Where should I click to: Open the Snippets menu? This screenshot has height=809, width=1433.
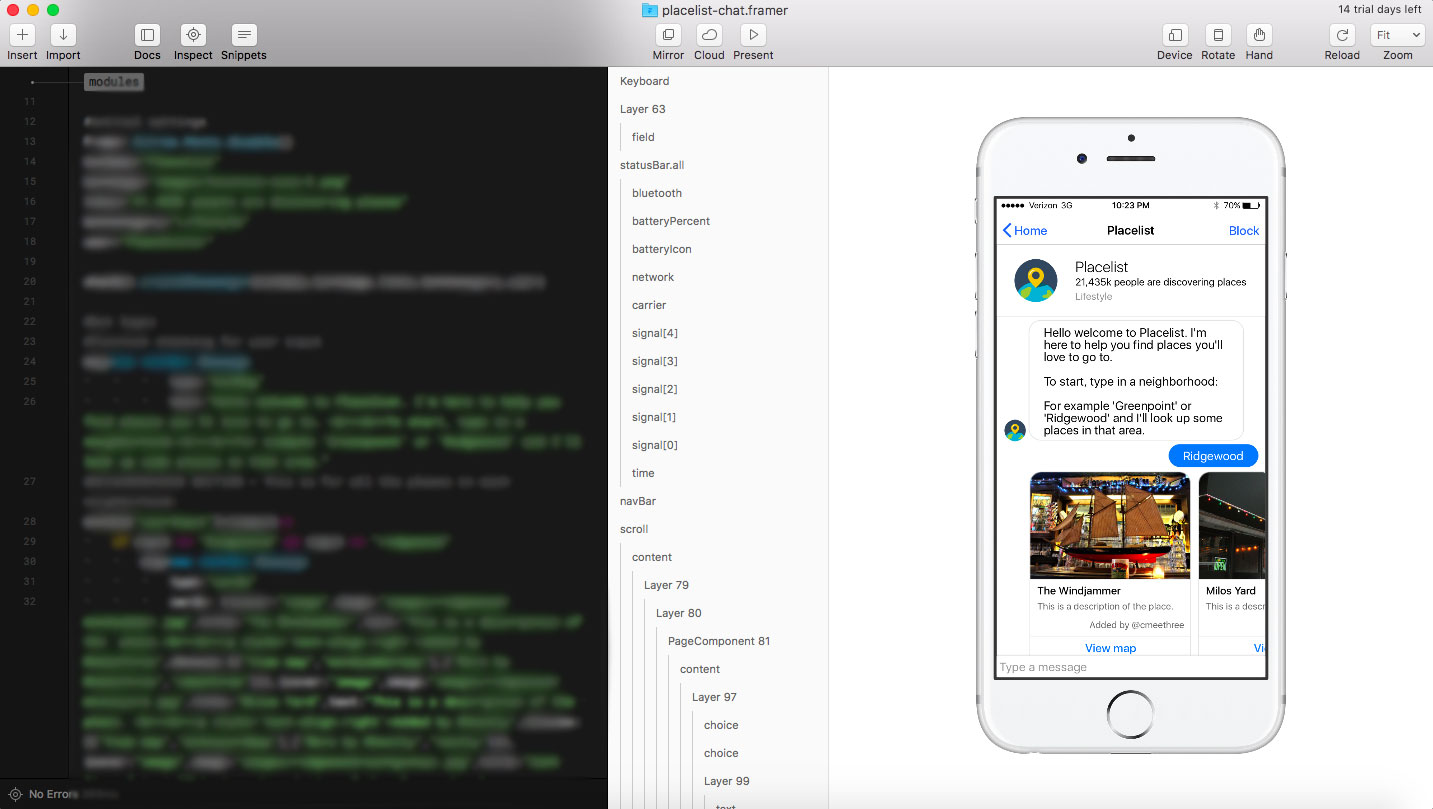[x=244, y=35]
